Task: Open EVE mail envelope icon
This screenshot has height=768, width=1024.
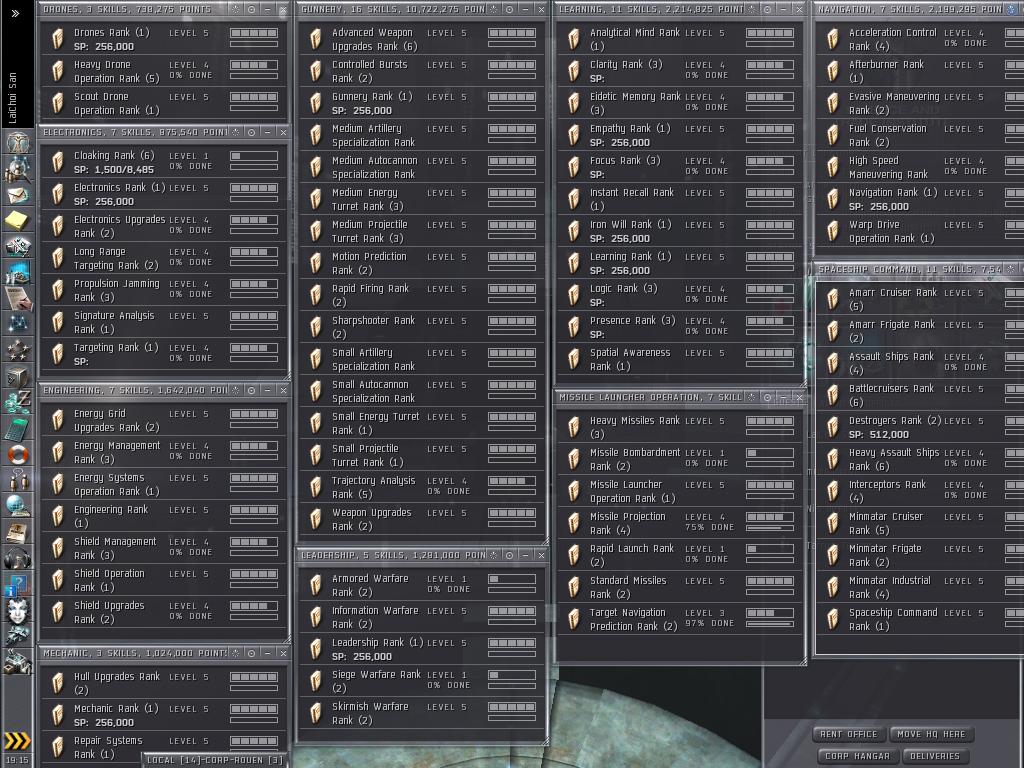Action: pos(18,195)
